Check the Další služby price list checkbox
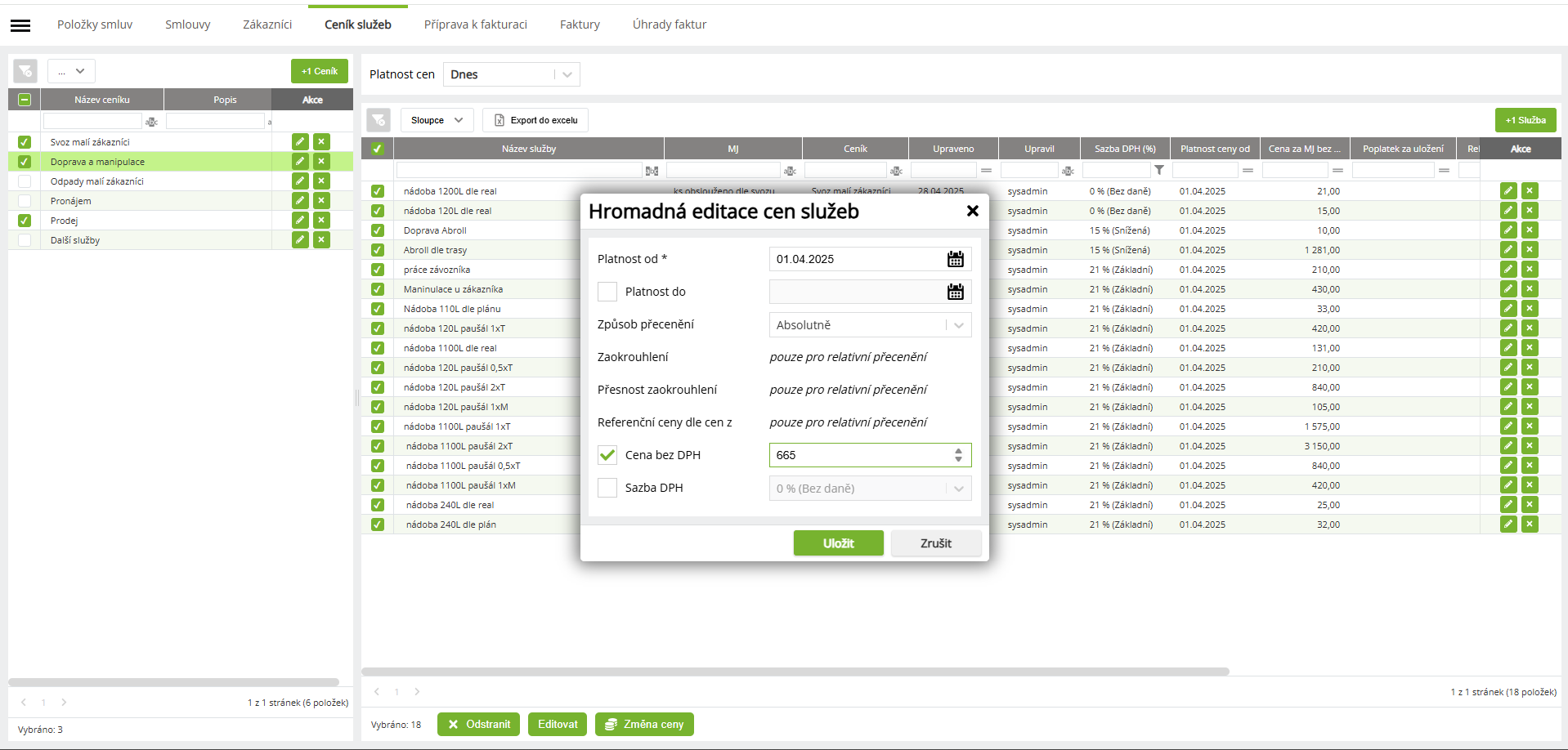 tap(25, 240)
